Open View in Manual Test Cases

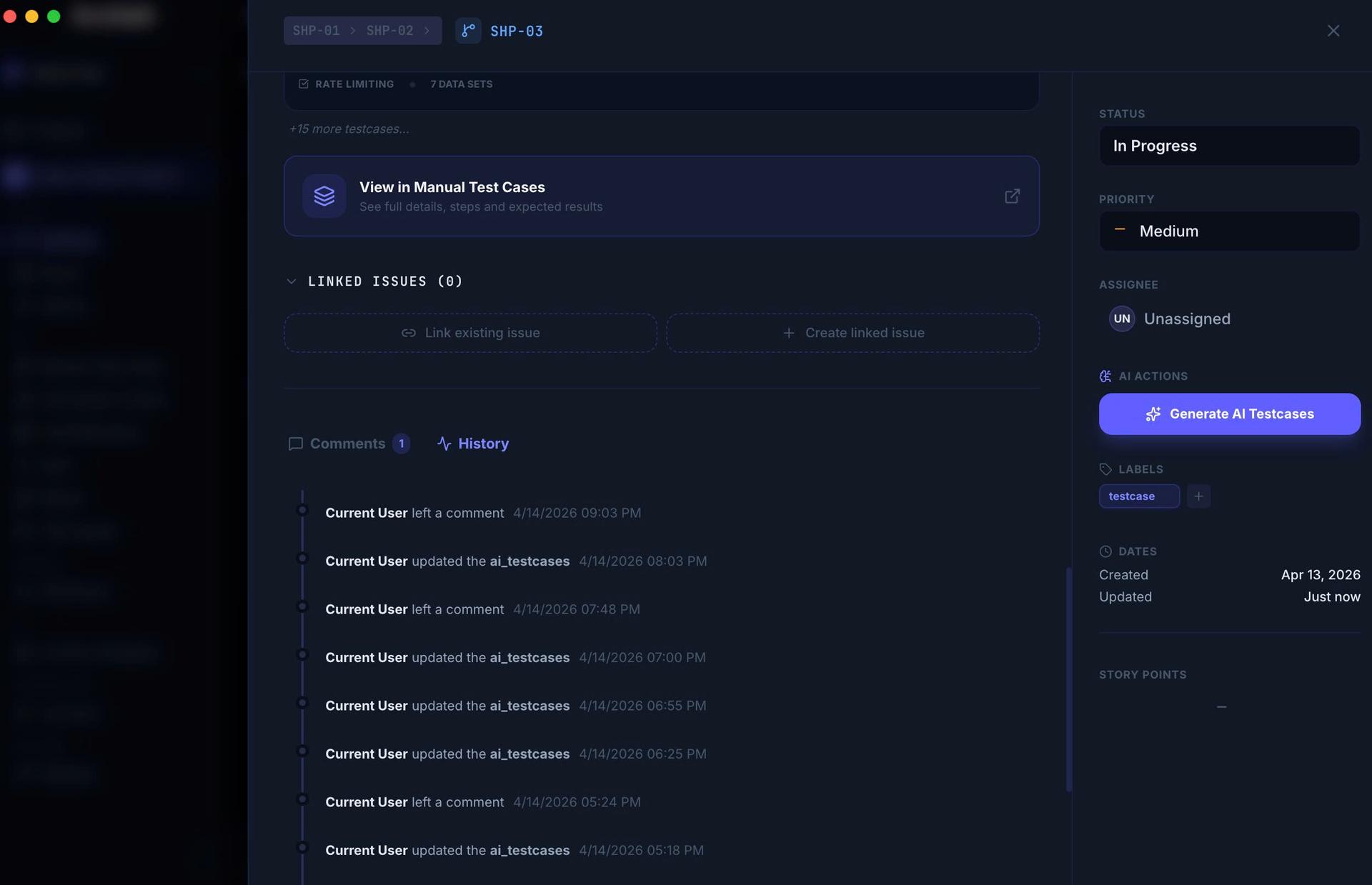click(662, 196)
